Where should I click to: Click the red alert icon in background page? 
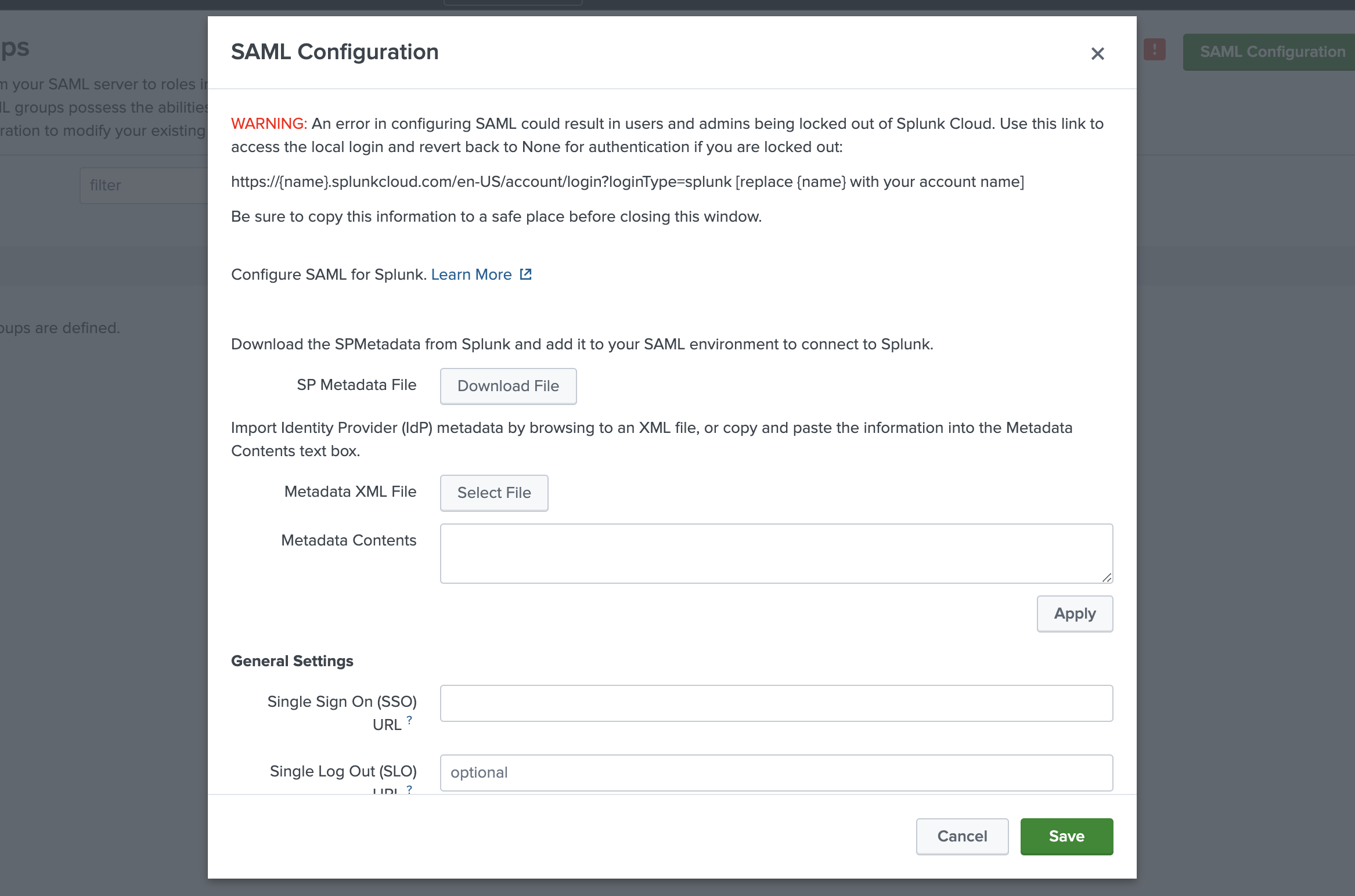[1154, 49]
